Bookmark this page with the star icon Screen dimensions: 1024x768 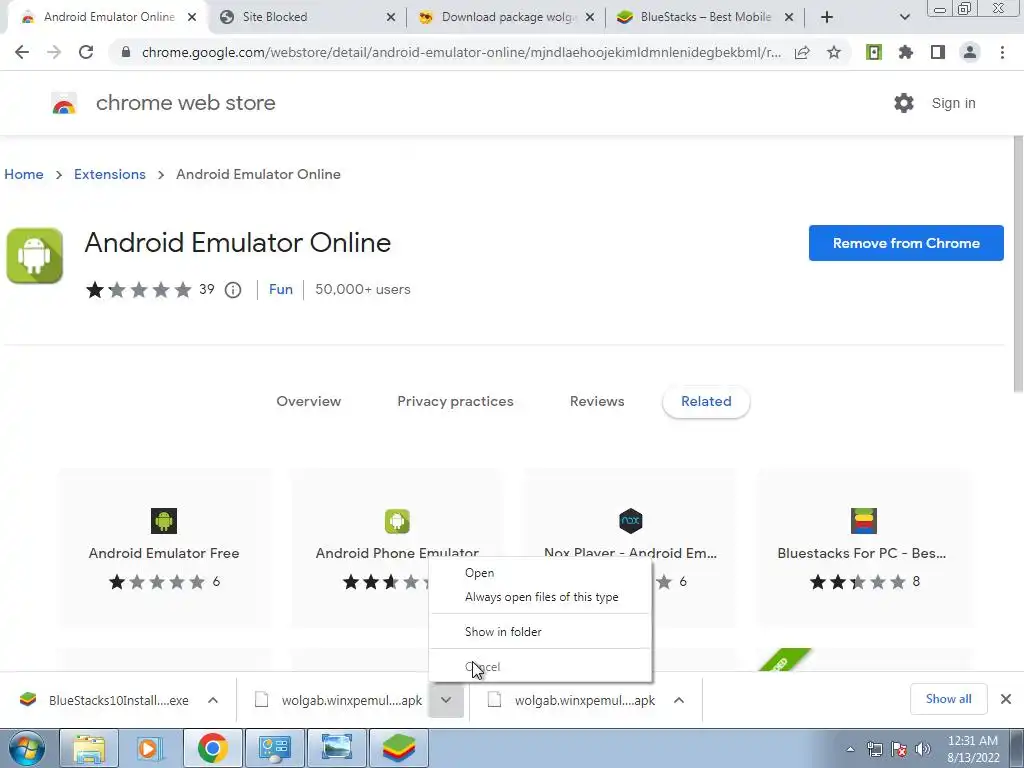(x=834, y=52)
